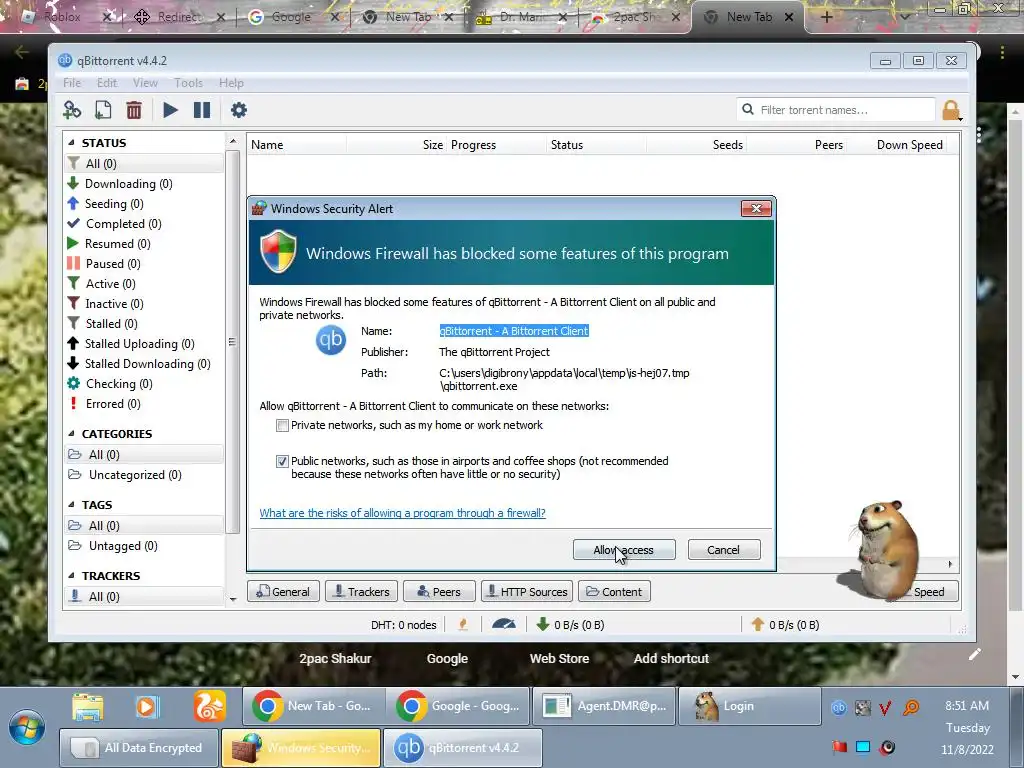Sort by the Name column header
Viewport: 1024px width, 768px height.
pos(296,144)
